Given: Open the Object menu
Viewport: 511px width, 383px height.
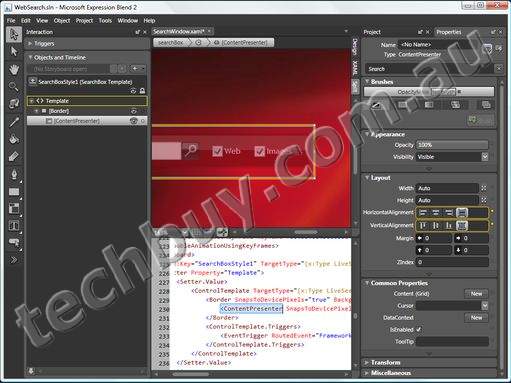Looking at the screenshot, I should 62,20.
